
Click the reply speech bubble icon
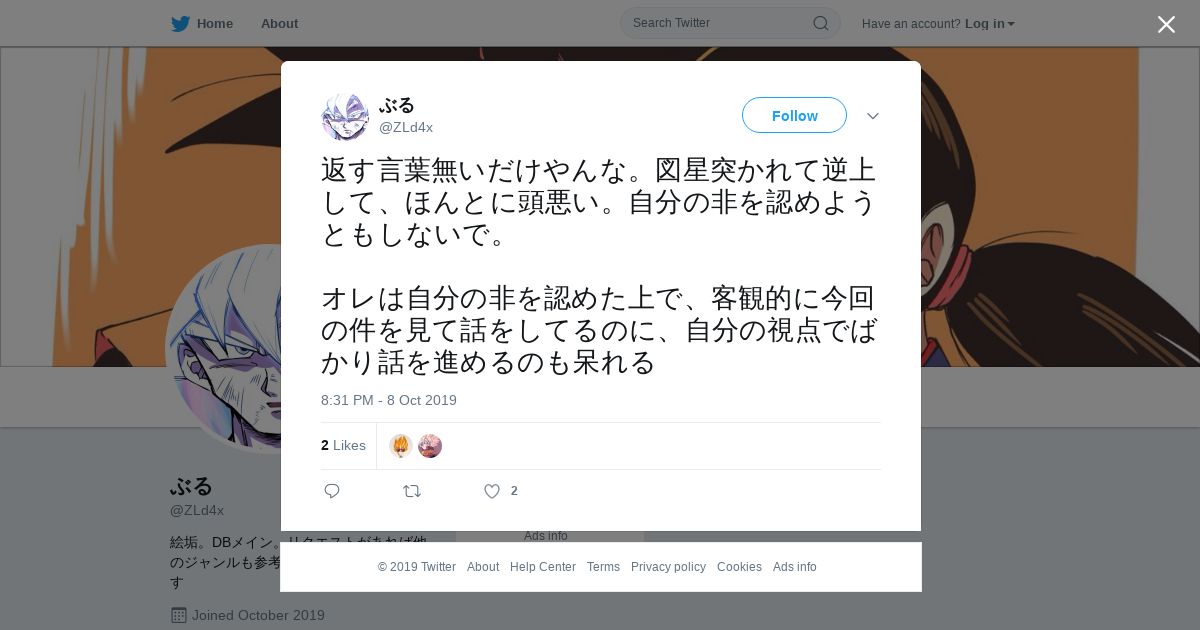pyautogui.click(x=332, y=491)
